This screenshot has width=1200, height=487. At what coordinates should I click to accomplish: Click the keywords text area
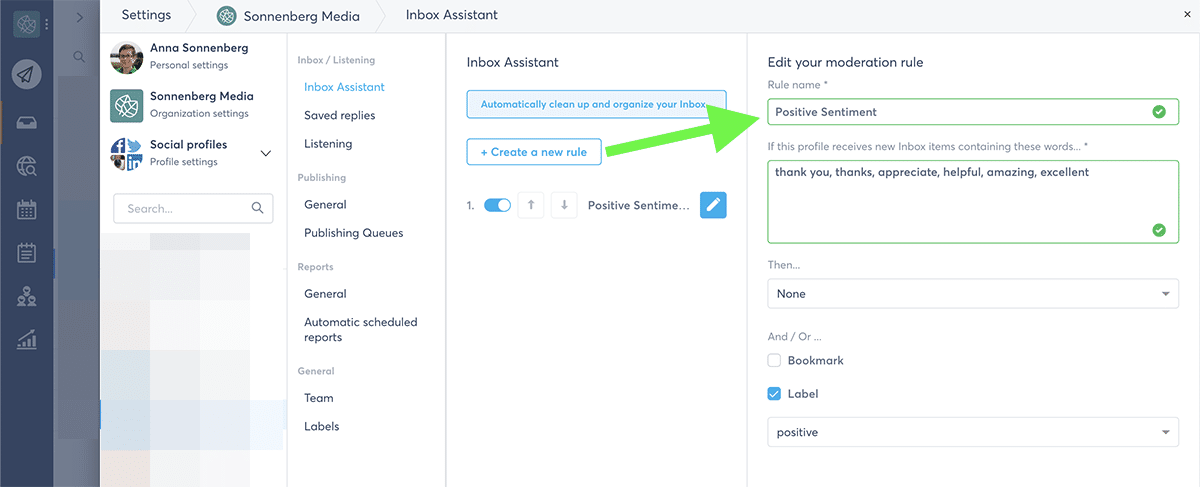coord(973,202)
